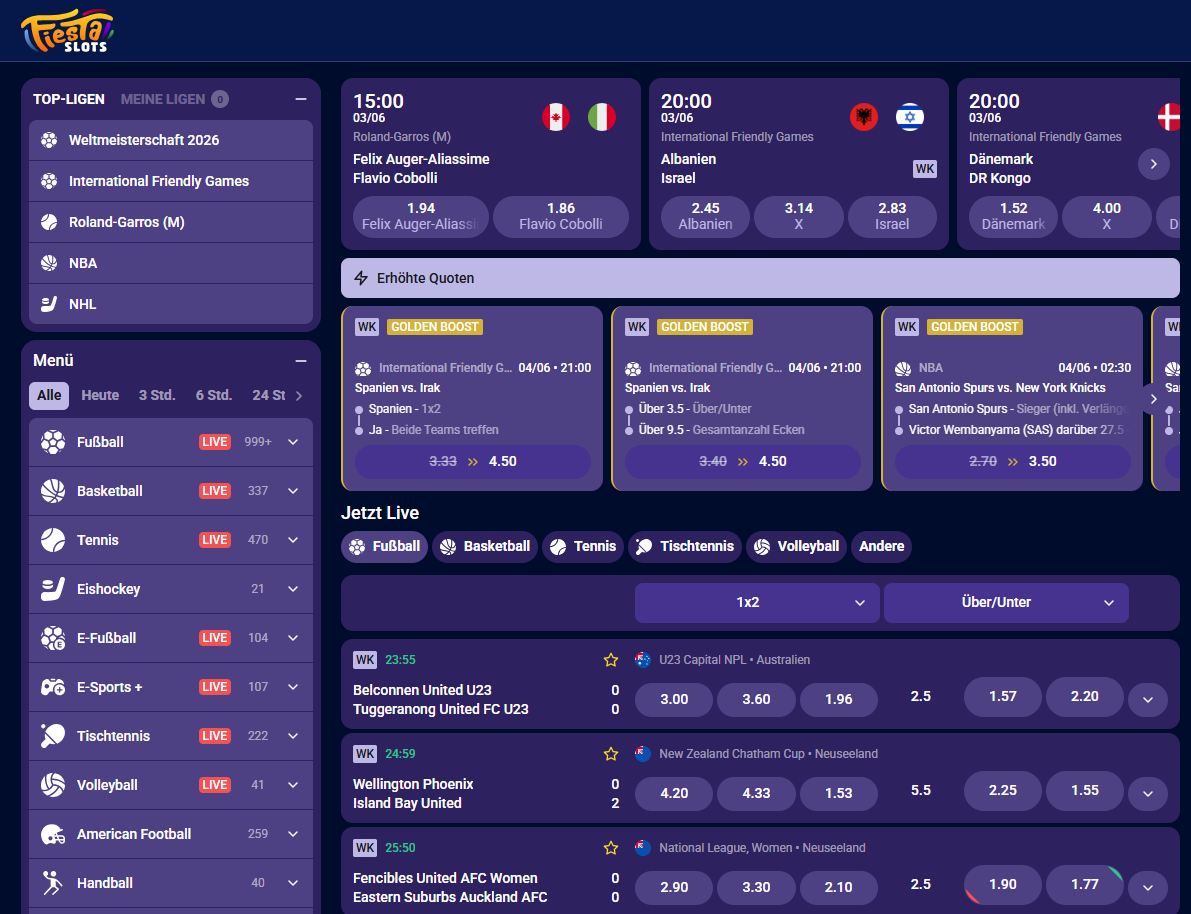
Task: Click the American Football helmet icon
Action: (x=52, y=834)
